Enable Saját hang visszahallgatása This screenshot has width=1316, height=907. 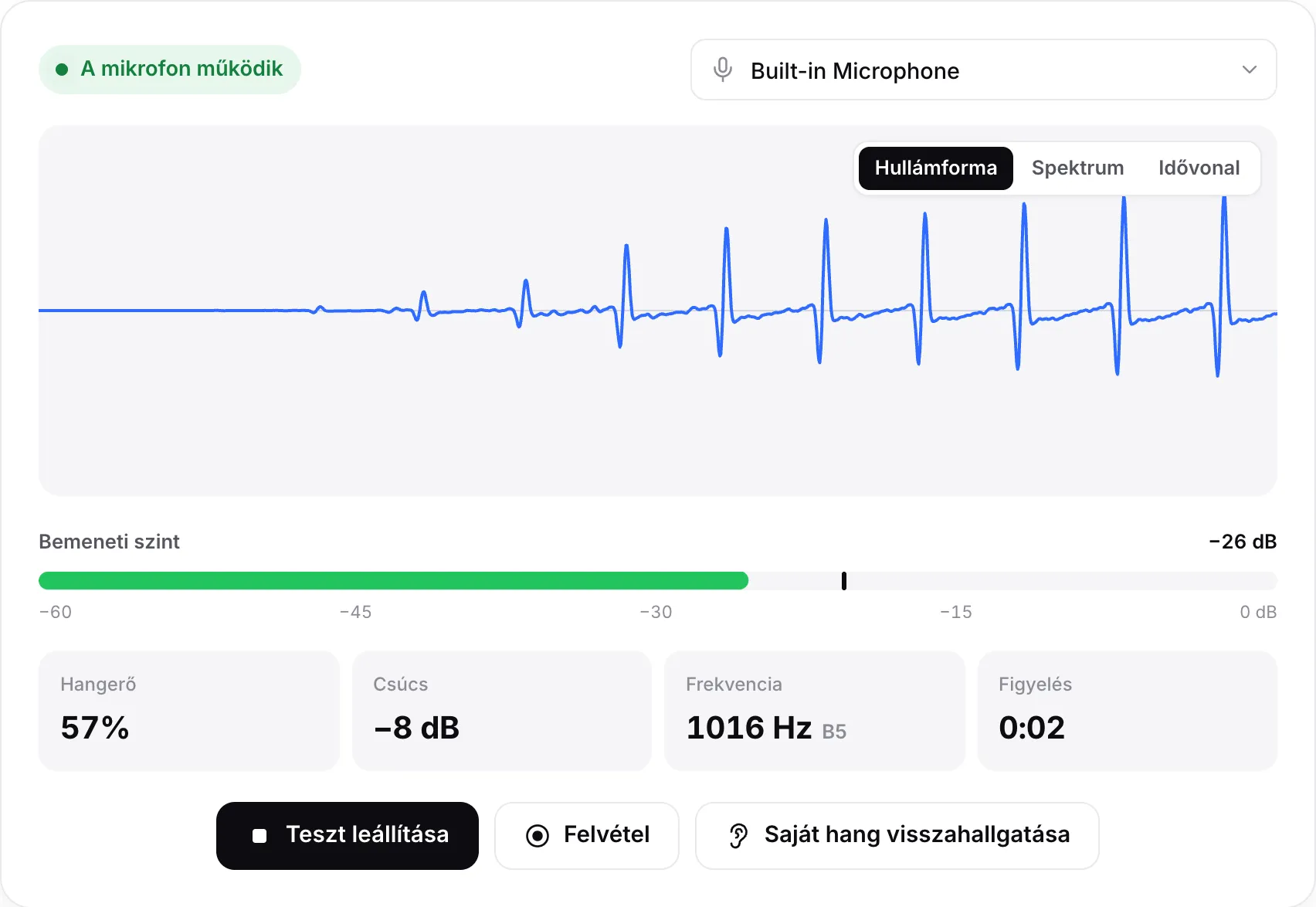pyautogui.click(x=897, y=835)
